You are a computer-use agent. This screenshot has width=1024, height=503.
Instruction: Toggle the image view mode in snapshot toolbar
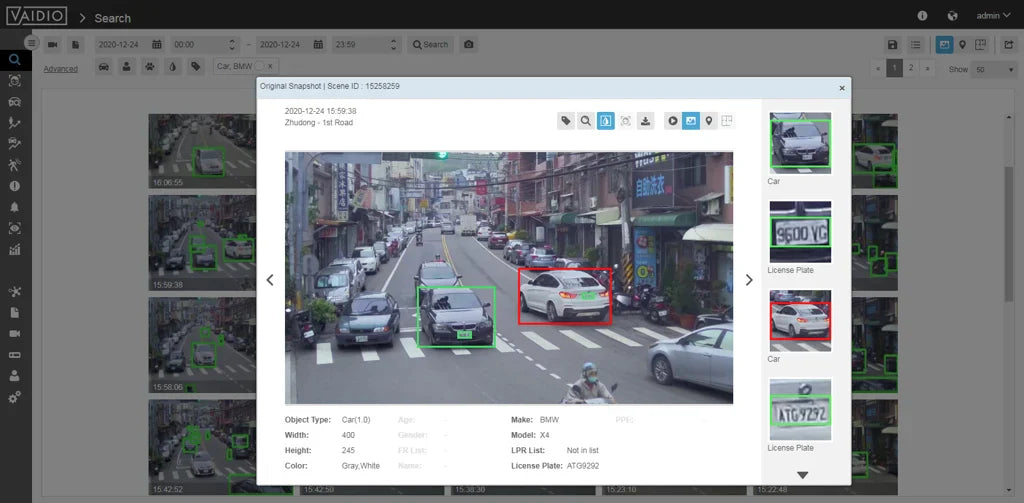click(691, 121)
